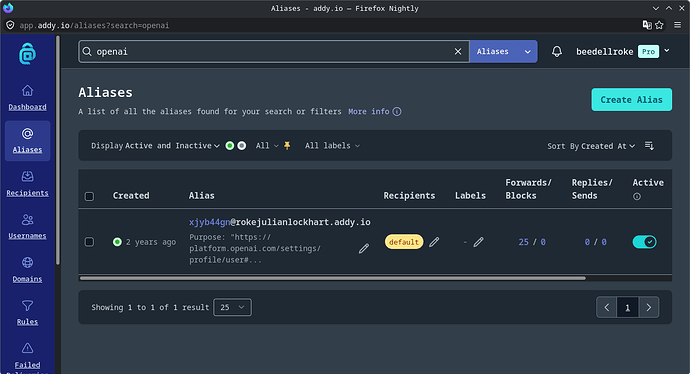This screenshot has width=690, height=374.
Task: Check the select-all aliases header checkbox
Action: 89,196
